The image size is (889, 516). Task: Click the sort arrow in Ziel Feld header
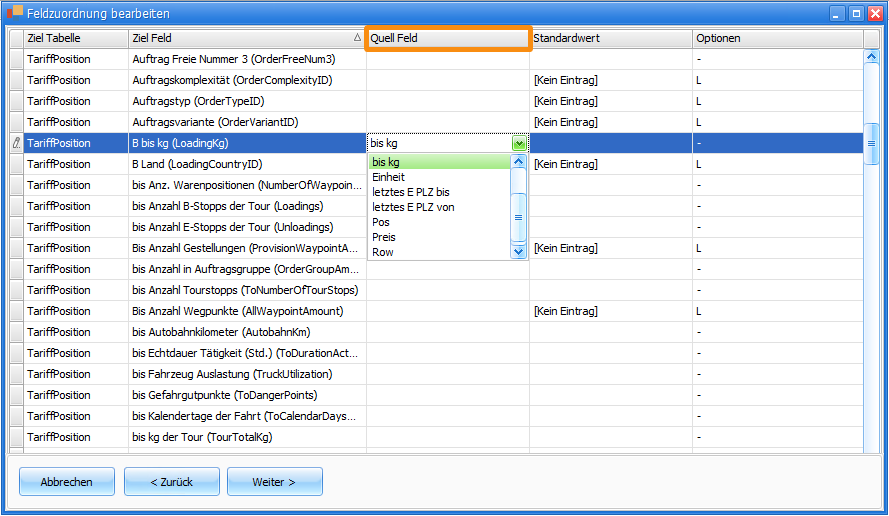[x=358, y=38]
